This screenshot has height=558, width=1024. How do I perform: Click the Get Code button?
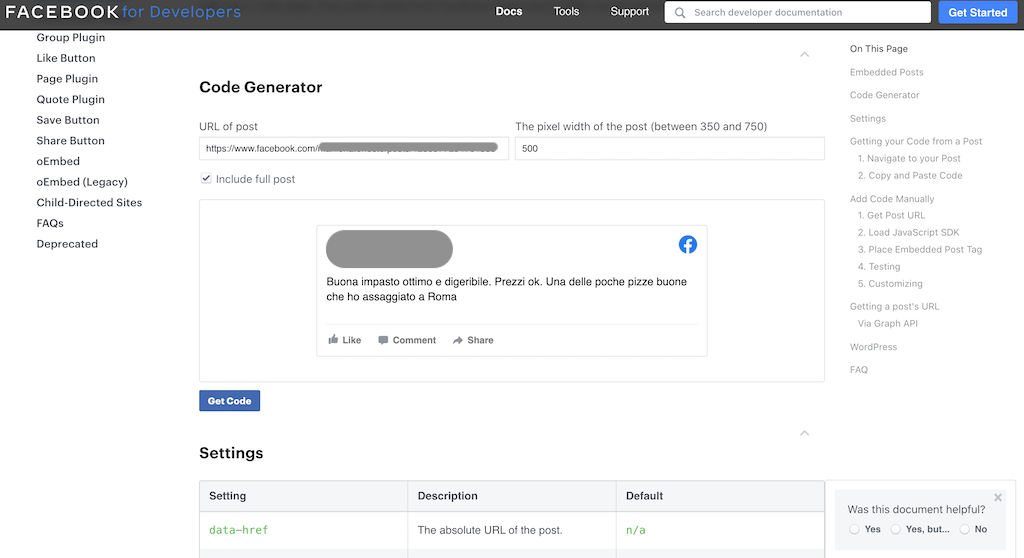229,401
